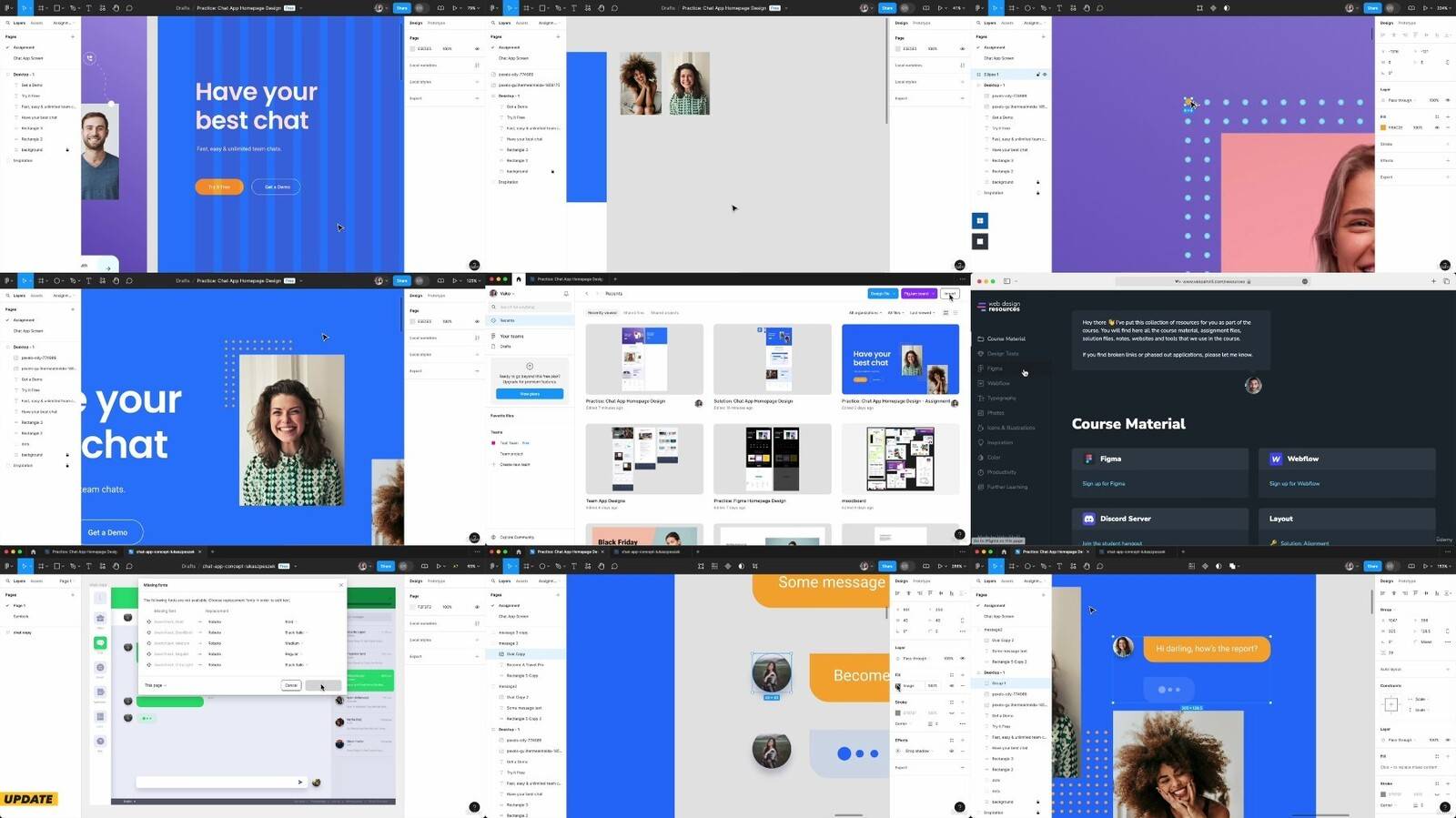
Task: Switch to list view in Figma file browser
Action: point(955,313)
